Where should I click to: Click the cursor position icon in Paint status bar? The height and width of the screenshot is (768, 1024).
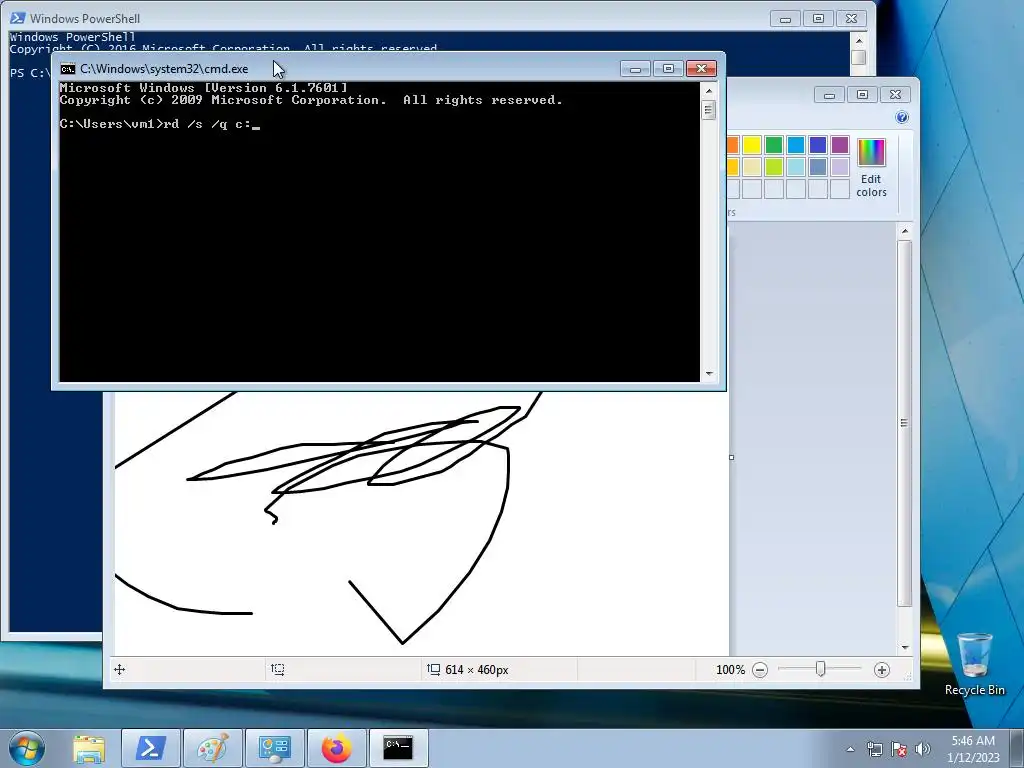pyautogui.click(x=120, y=669)
